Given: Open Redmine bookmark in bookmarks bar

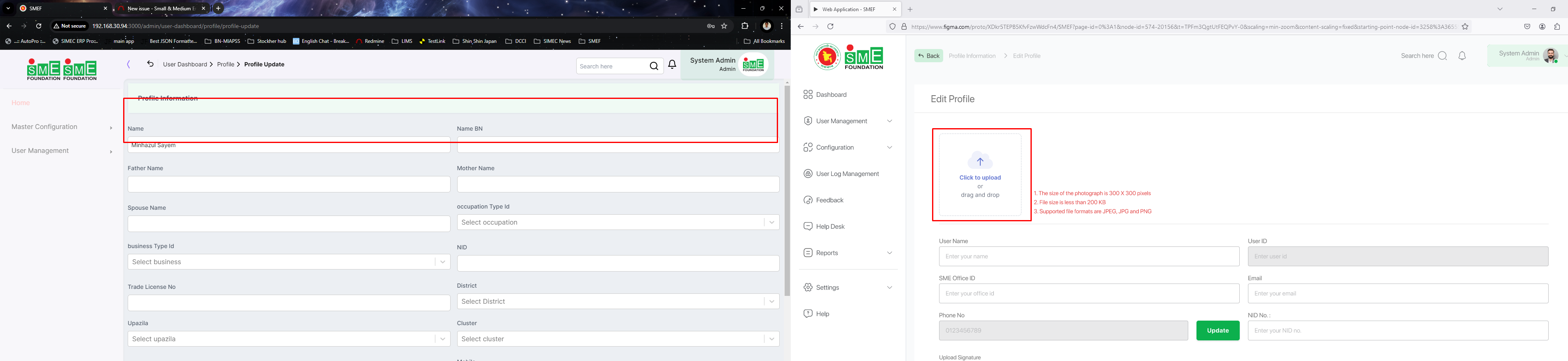Looking at the screenshot, I should tap(370, 41).
